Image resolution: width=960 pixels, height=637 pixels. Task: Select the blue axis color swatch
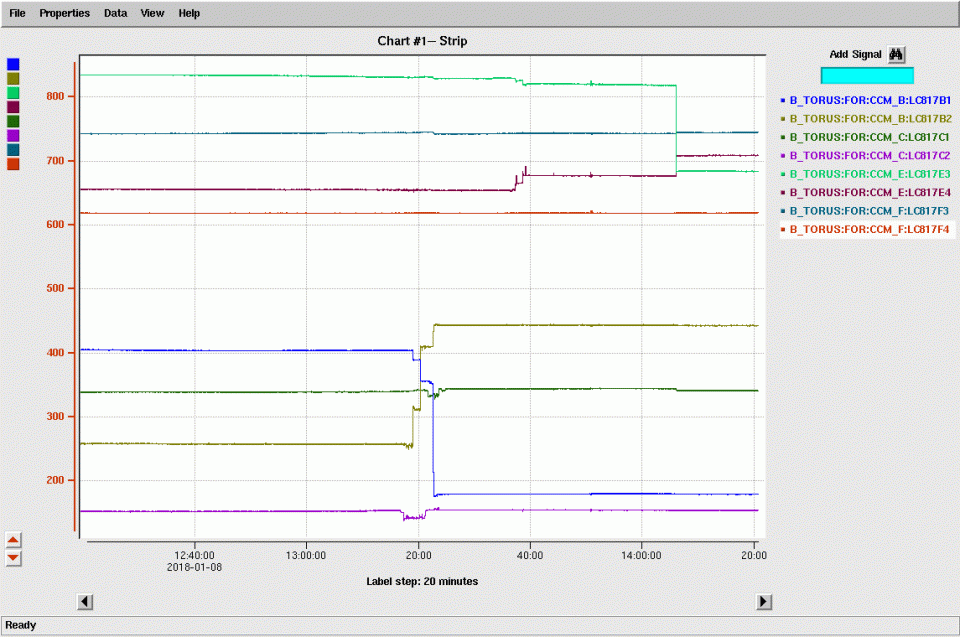(13, 64)
